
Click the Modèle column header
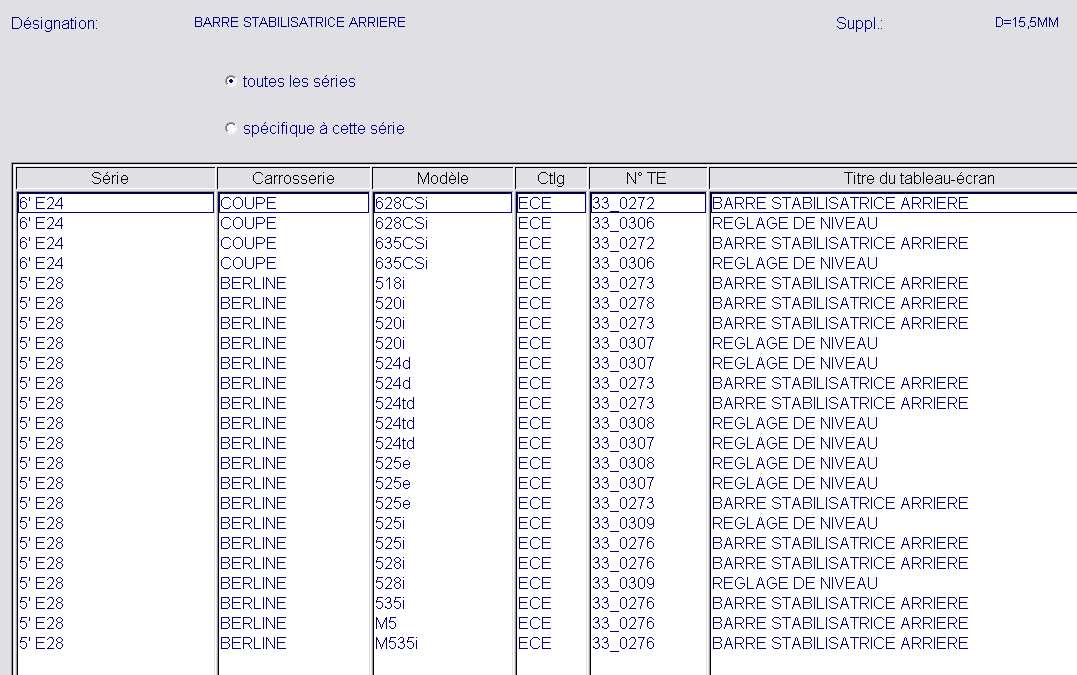(442, 178)
